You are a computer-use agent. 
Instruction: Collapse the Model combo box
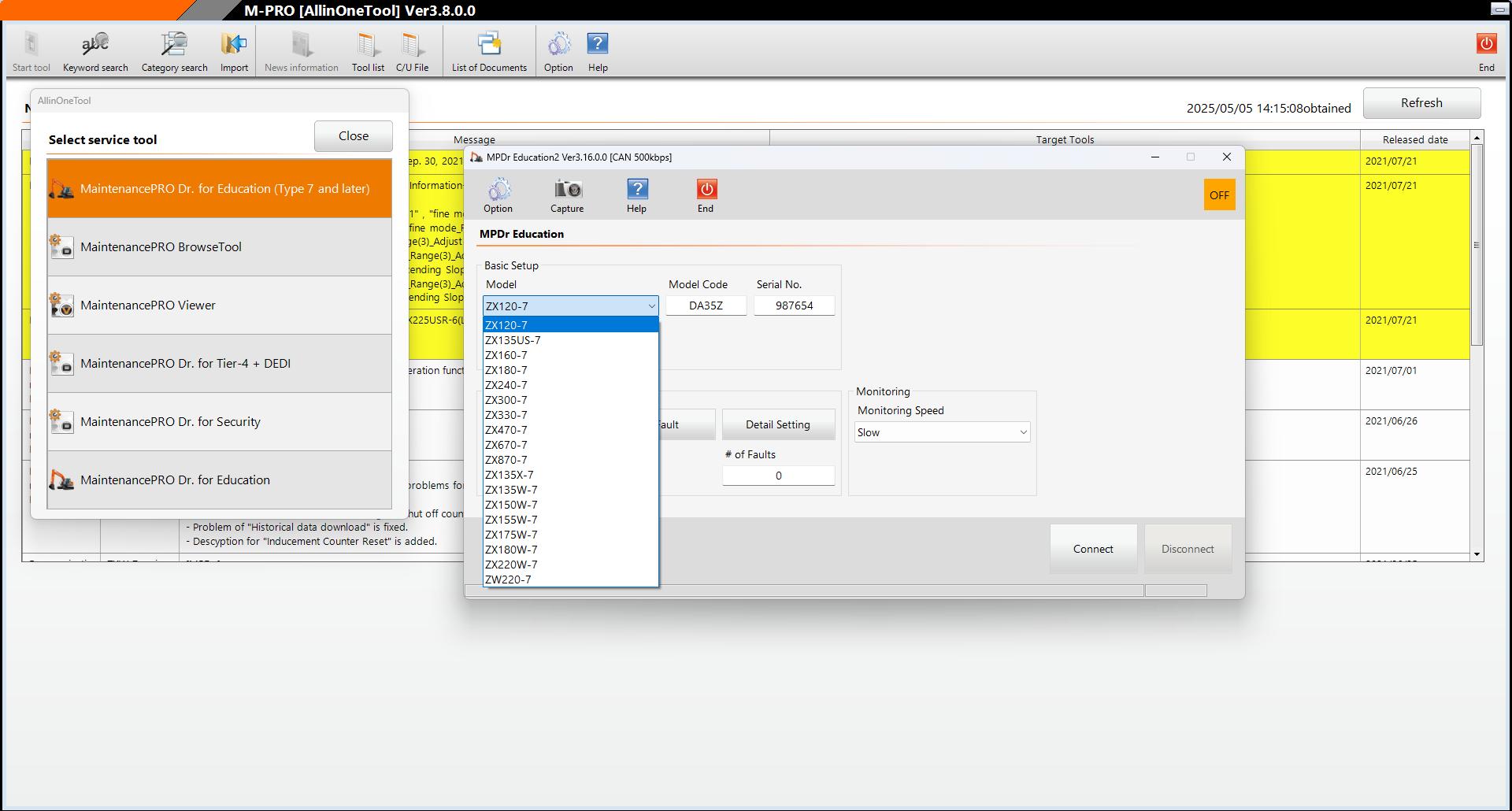[651, 306]
